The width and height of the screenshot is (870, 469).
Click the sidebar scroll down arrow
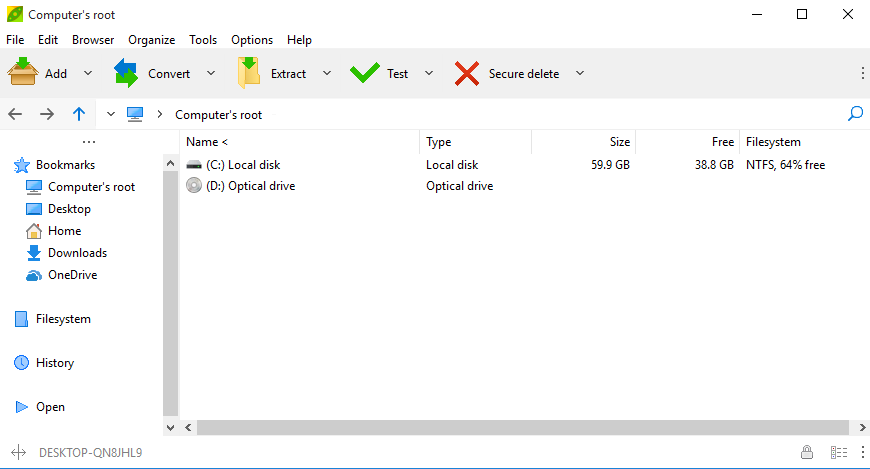[170, 427]
